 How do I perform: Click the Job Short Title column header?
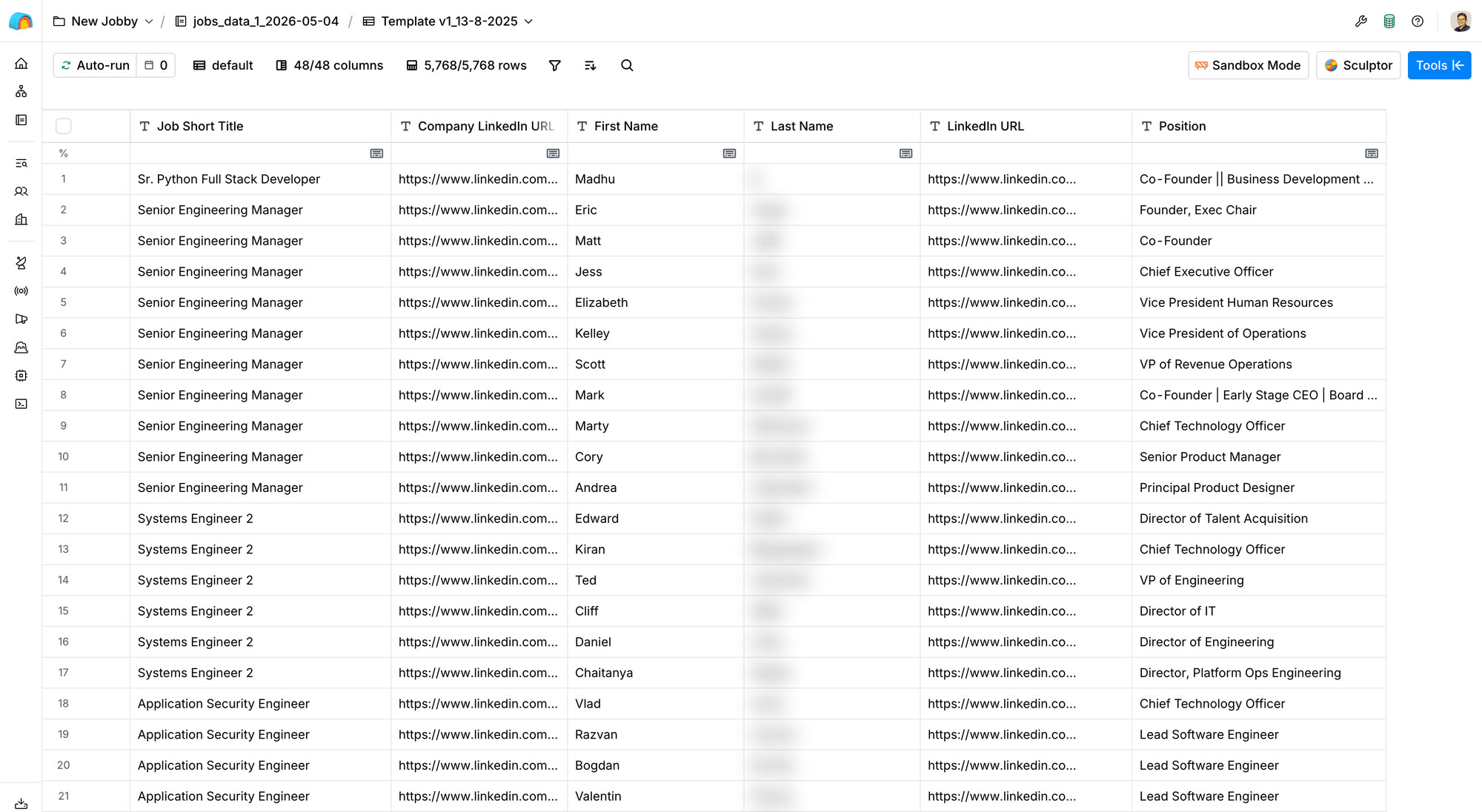point(261,126)
